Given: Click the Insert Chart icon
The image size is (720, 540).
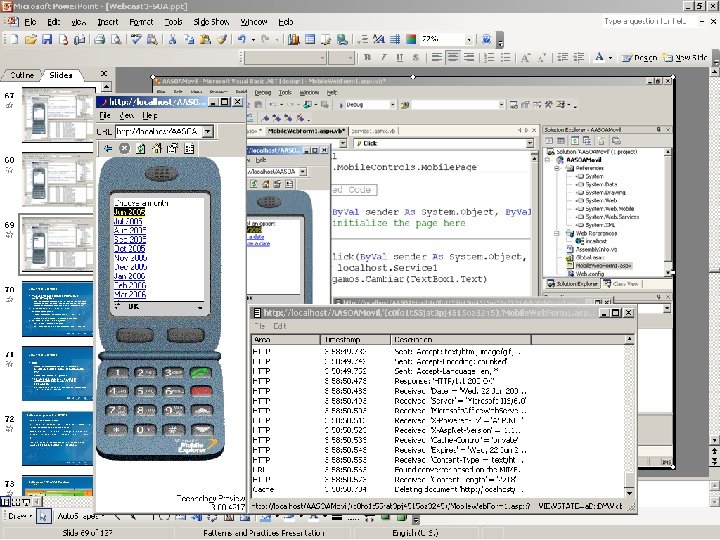Looking at the screenshot, I should click(x=294, y=39).
